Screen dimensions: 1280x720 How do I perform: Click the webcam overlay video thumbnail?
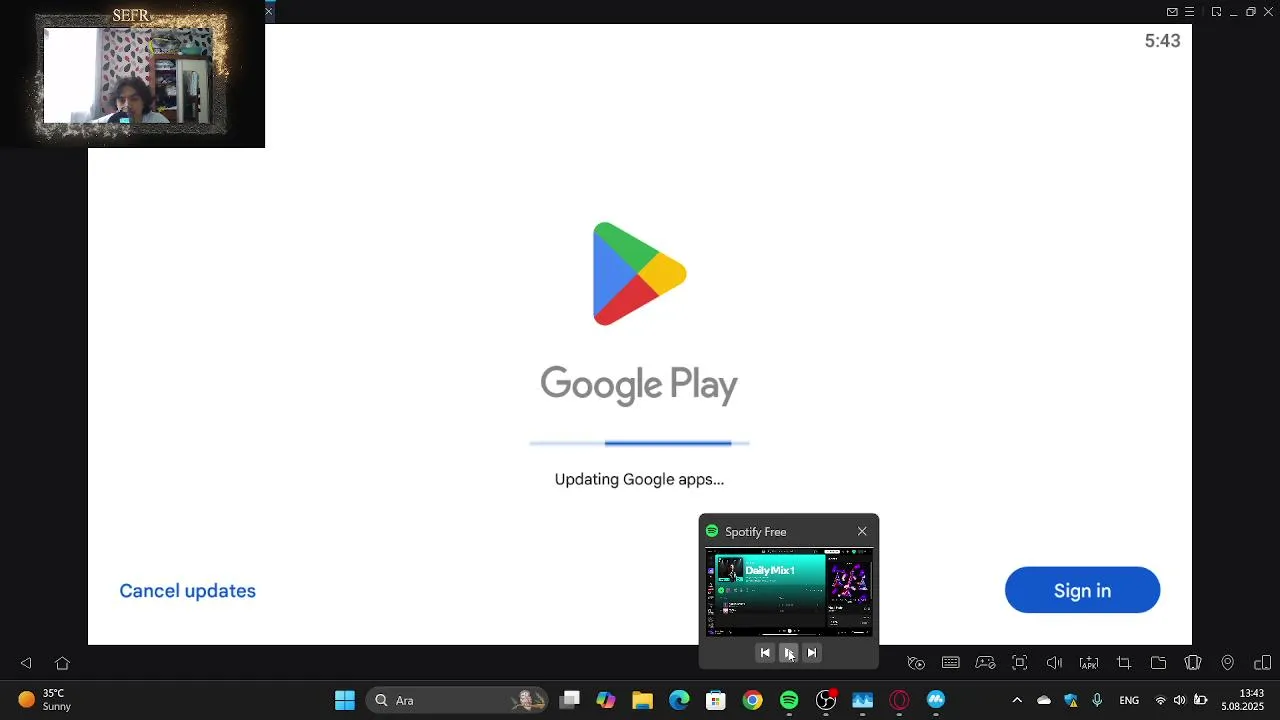pos(131,74)
